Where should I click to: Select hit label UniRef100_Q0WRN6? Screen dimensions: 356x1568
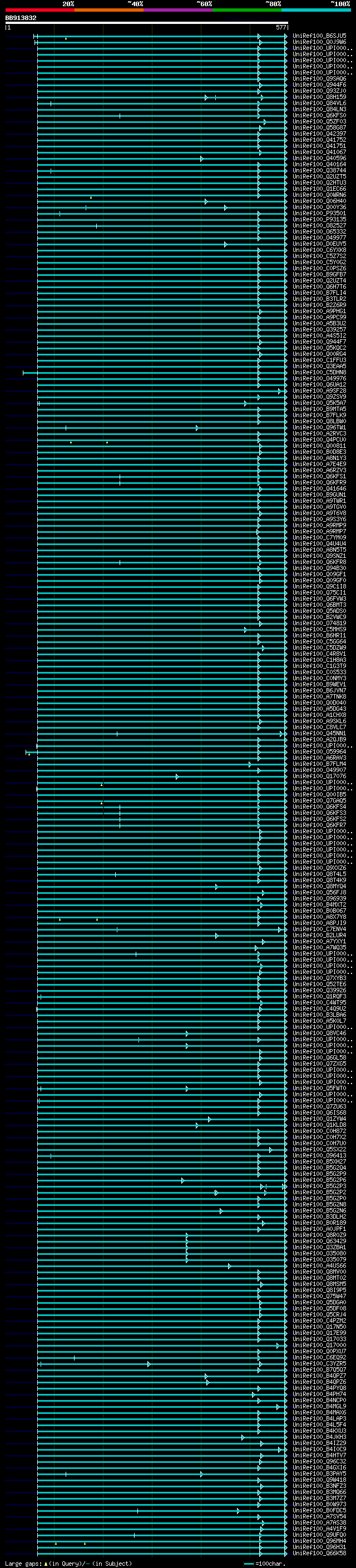(319, 195)
